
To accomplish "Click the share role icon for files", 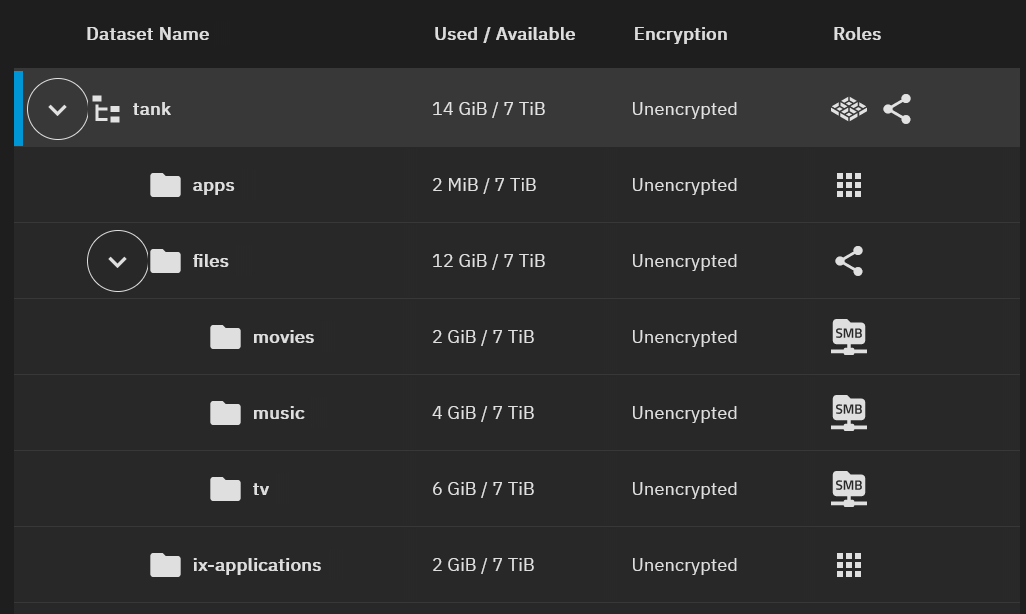I will (x=849, y=261).
